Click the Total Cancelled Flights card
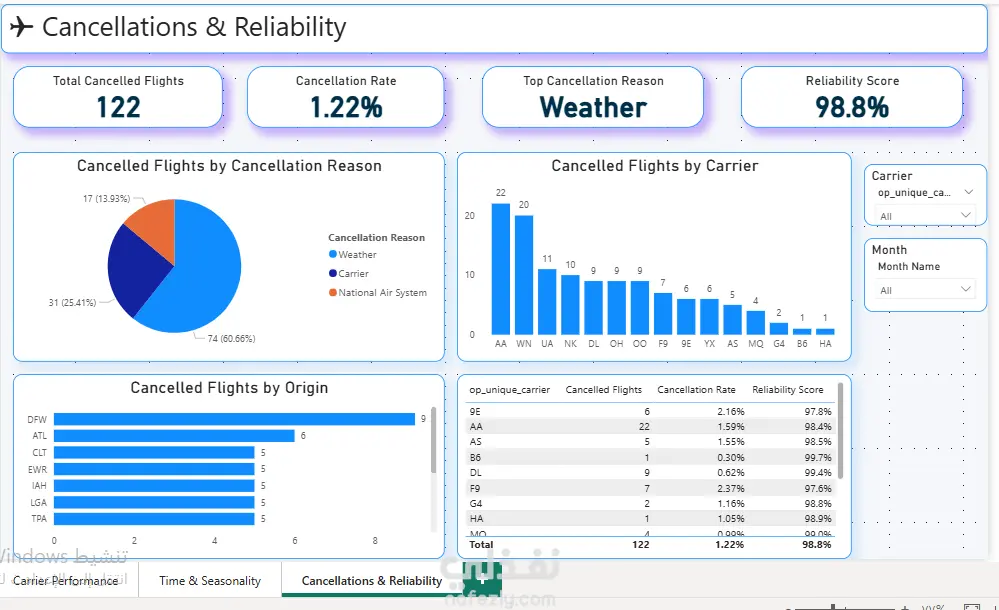 [118, 97]
